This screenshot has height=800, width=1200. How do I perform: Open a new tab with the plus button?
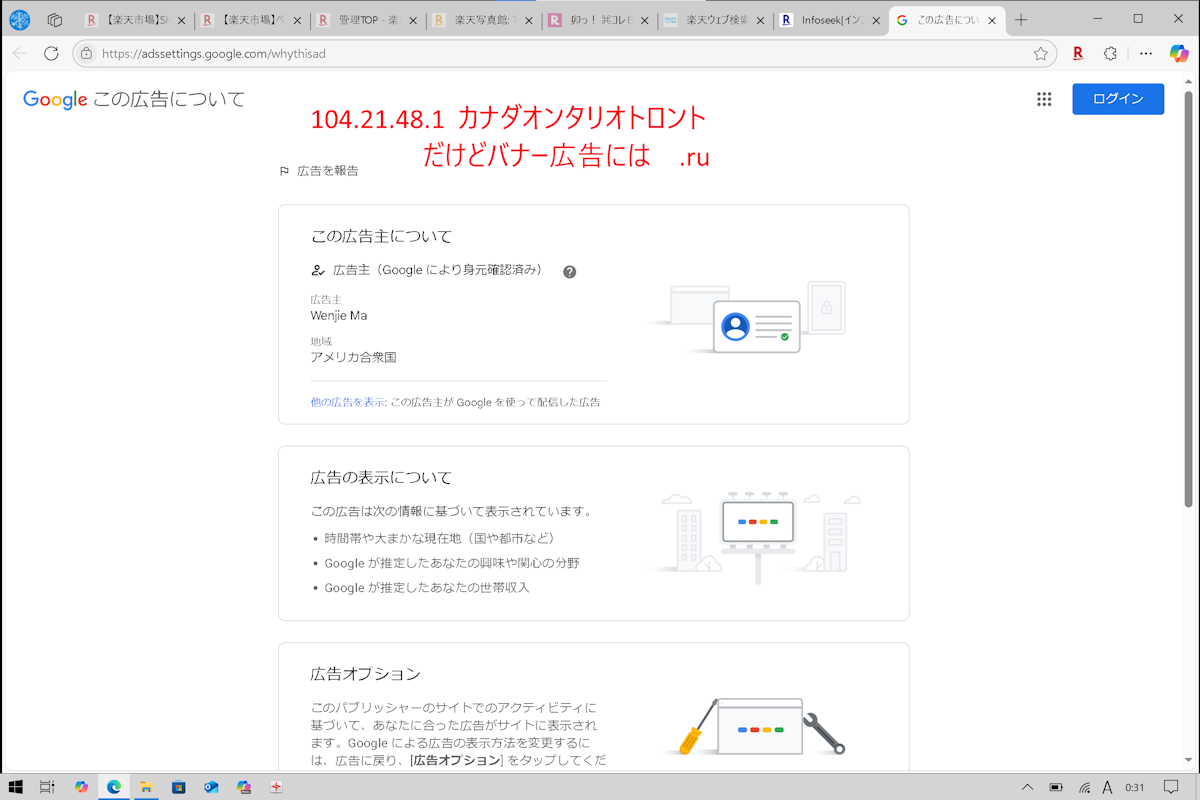[x=1021, y=19]
